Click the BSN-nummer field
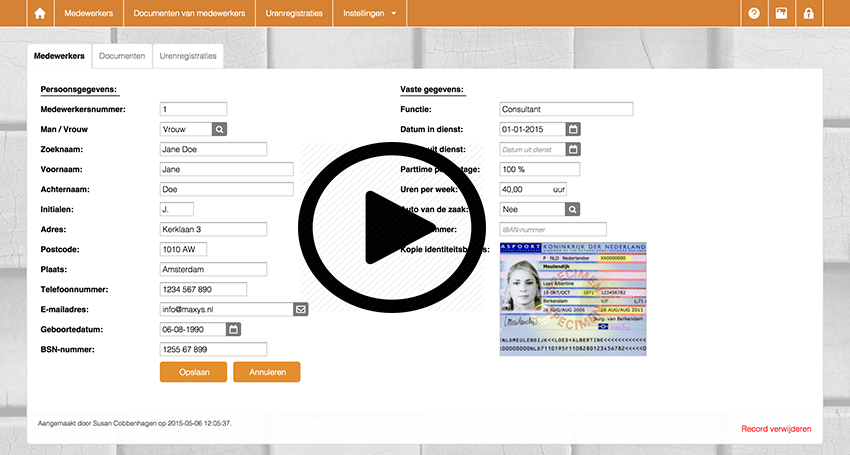This screenshot has height=455, width=850. pyautogui.click(x=214, y=349)
